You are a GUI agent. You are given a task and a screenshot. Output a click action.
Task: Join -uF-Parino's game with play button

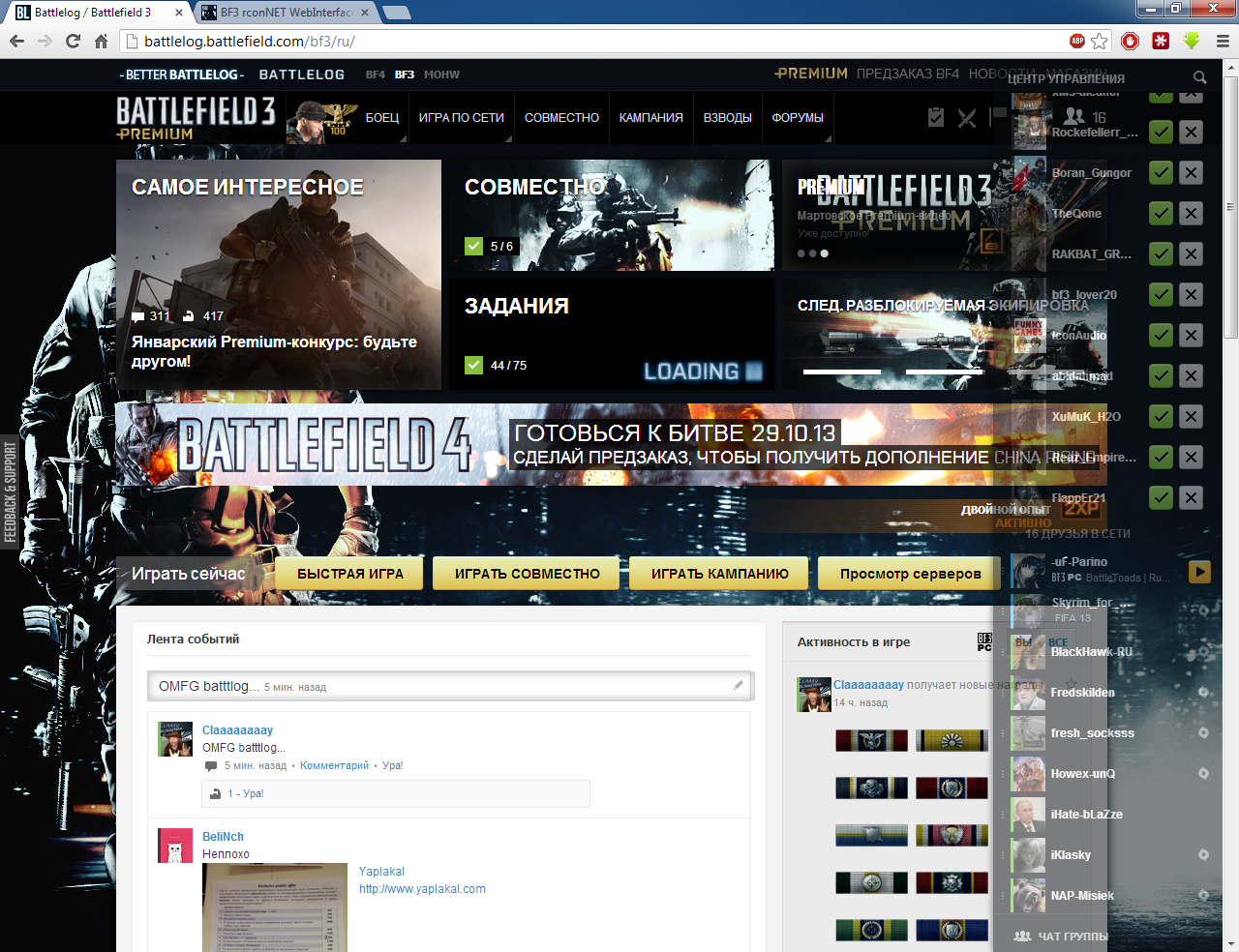(1199, 572)
